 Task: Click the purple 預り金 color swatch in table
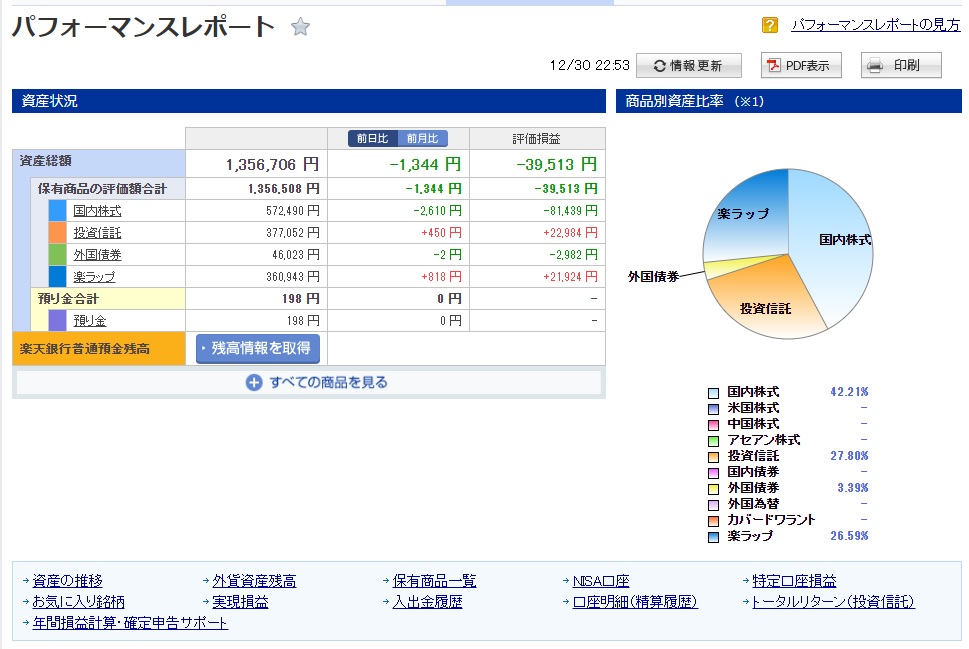(x=57, y=321)
